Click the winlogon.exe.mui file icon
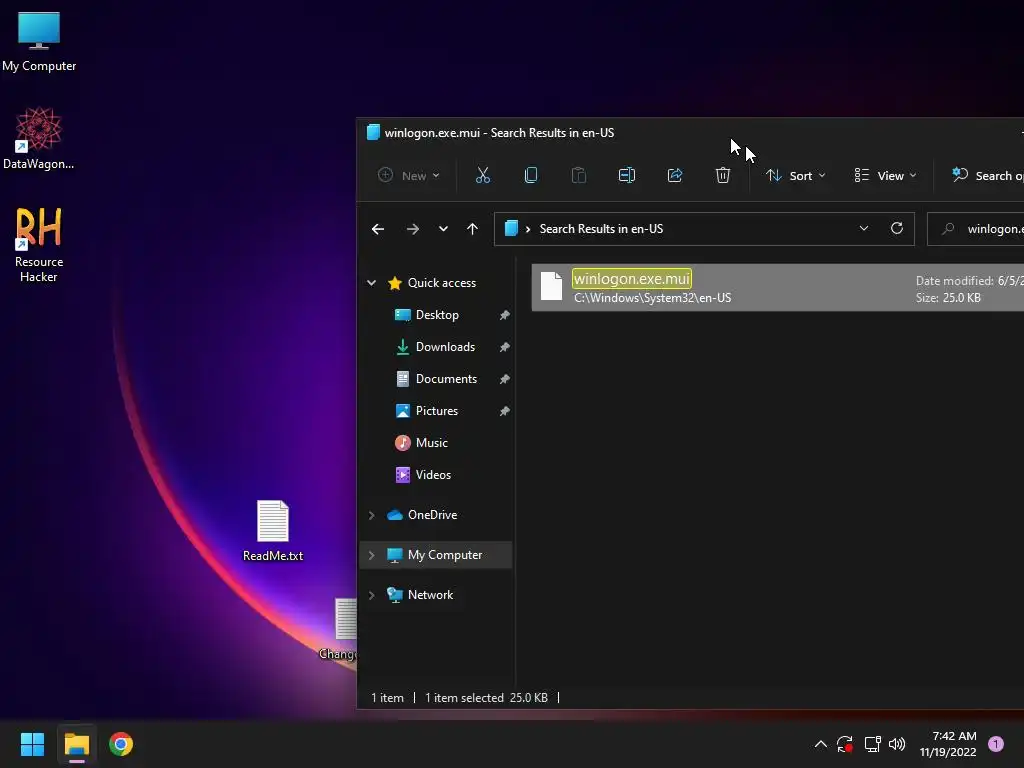 (551, 286)
